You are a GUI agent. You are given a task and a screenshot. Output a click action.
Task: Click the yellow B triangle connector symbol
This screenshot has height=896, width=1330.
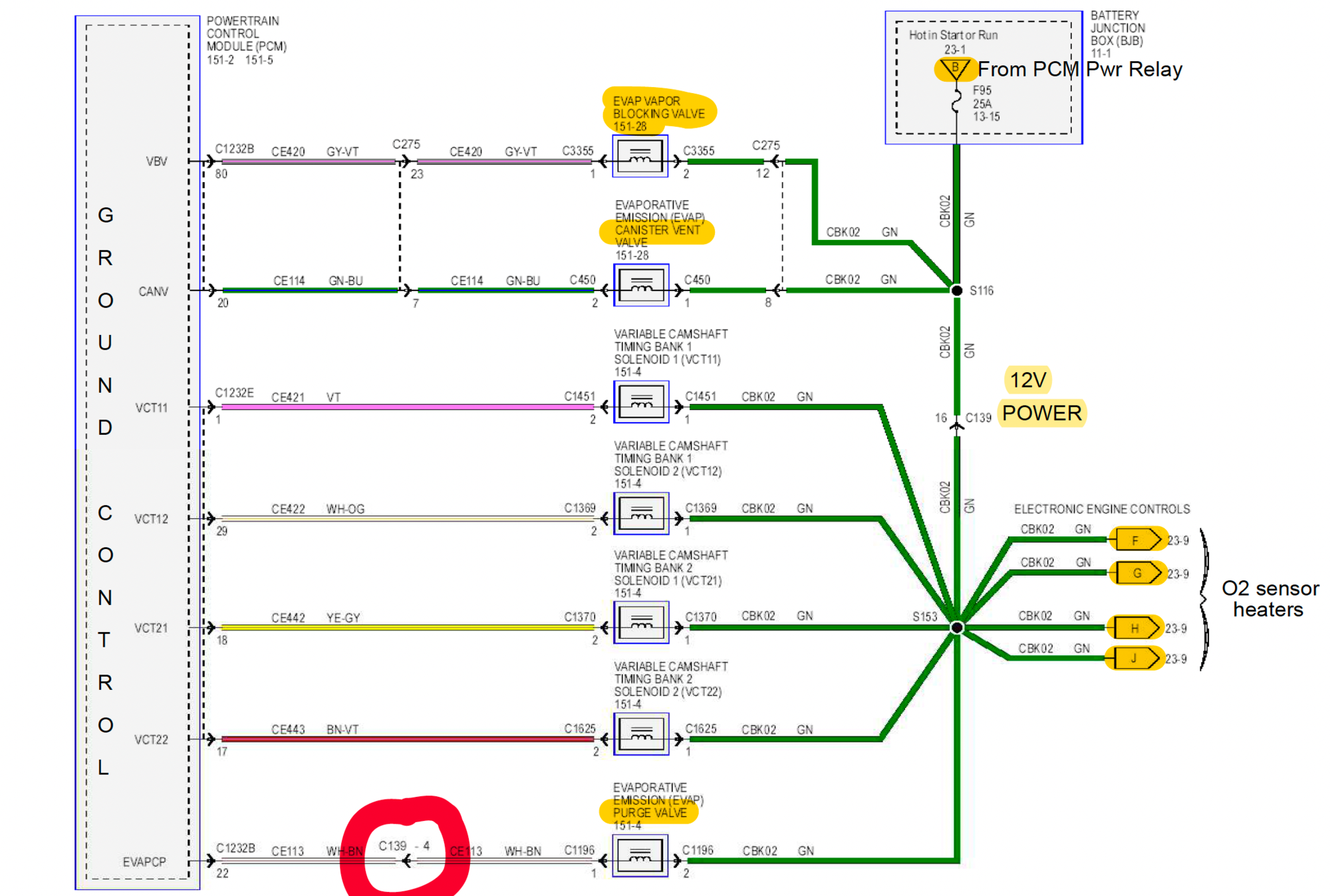[x=955, y=69]
